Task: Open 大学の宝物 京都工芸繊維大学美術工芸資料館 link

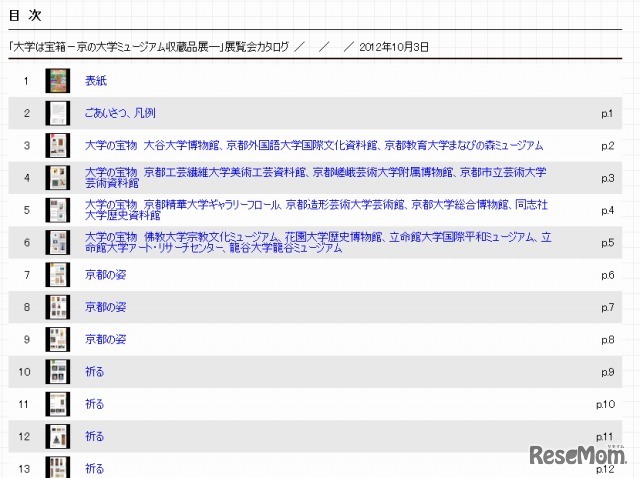Action: pyautogui.click(x=316, y=178)
